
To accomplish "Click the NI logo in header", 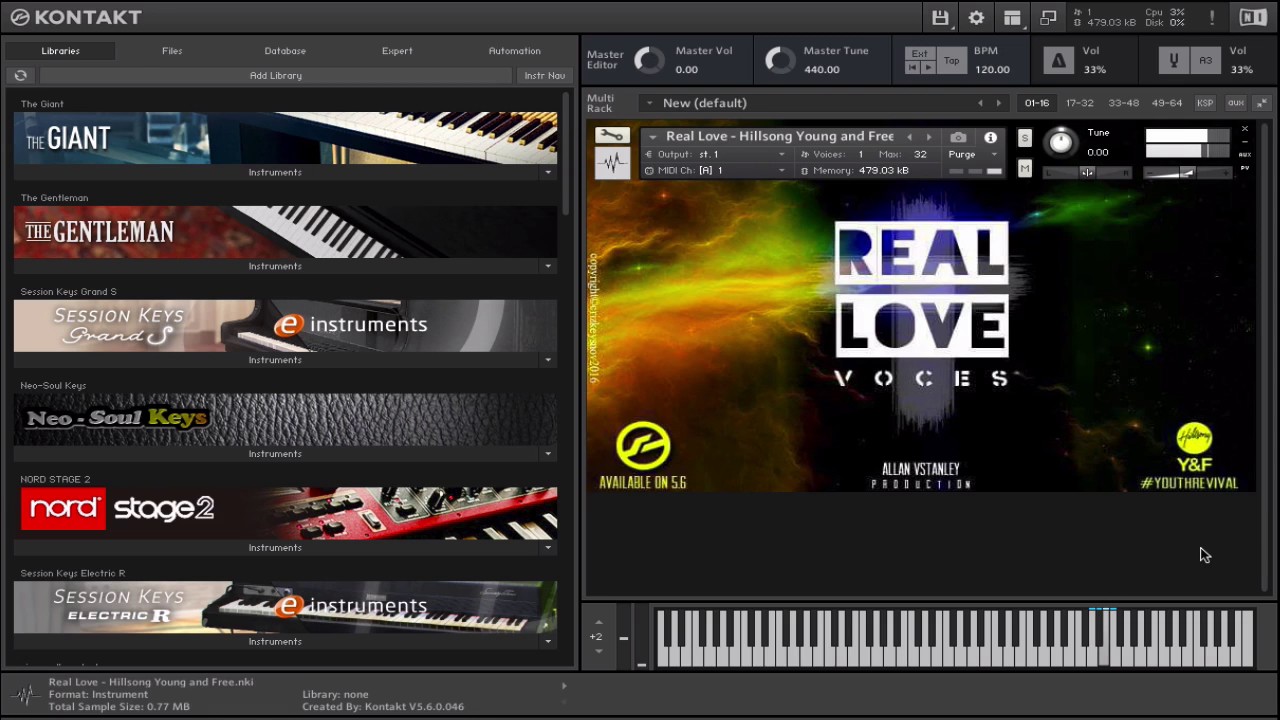I will tap(1253, 18).
